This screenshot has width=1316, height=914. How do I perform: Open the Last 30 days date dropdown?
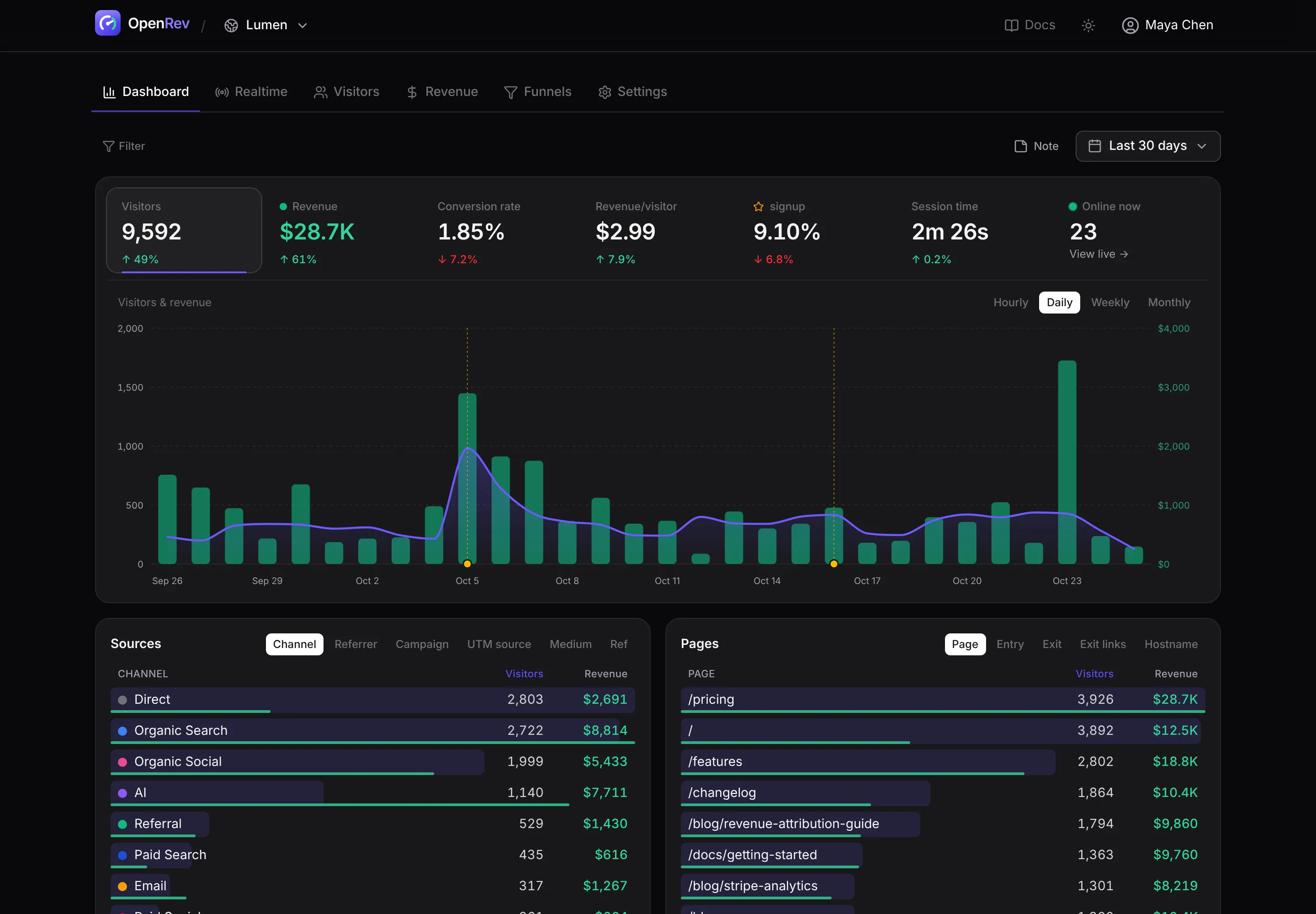click(1148, 146)
